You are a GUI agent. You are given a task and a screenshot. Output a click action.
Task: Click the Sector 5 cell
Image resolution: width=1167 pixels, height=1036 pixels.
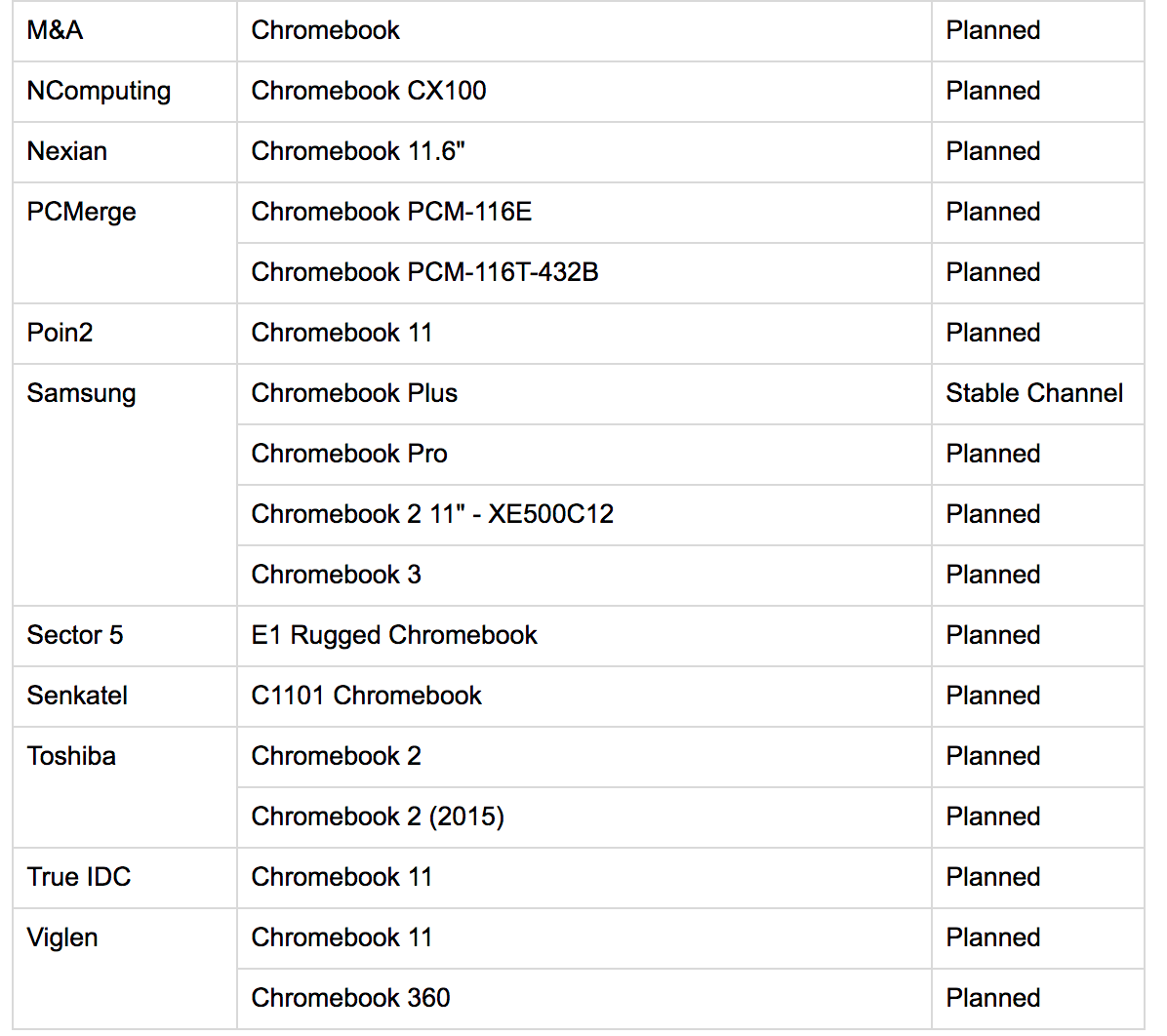click(x=75, y=635)
